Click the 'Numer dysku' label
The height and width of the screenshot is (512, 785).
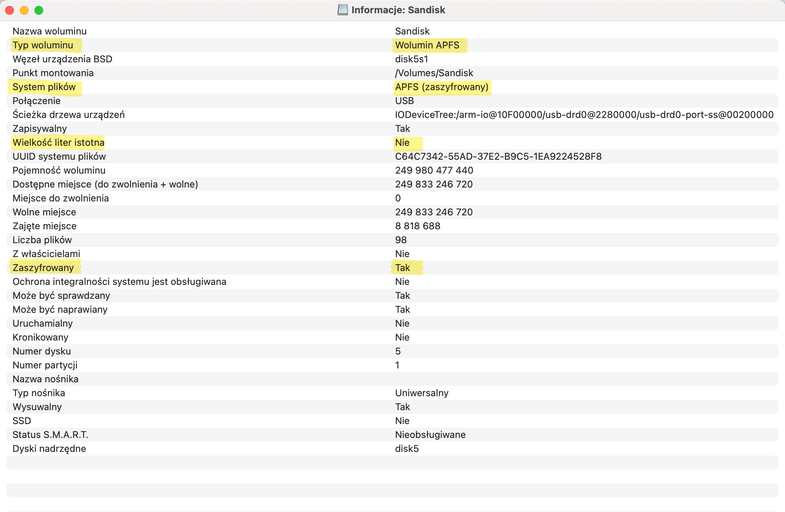[x=42, y=351]
